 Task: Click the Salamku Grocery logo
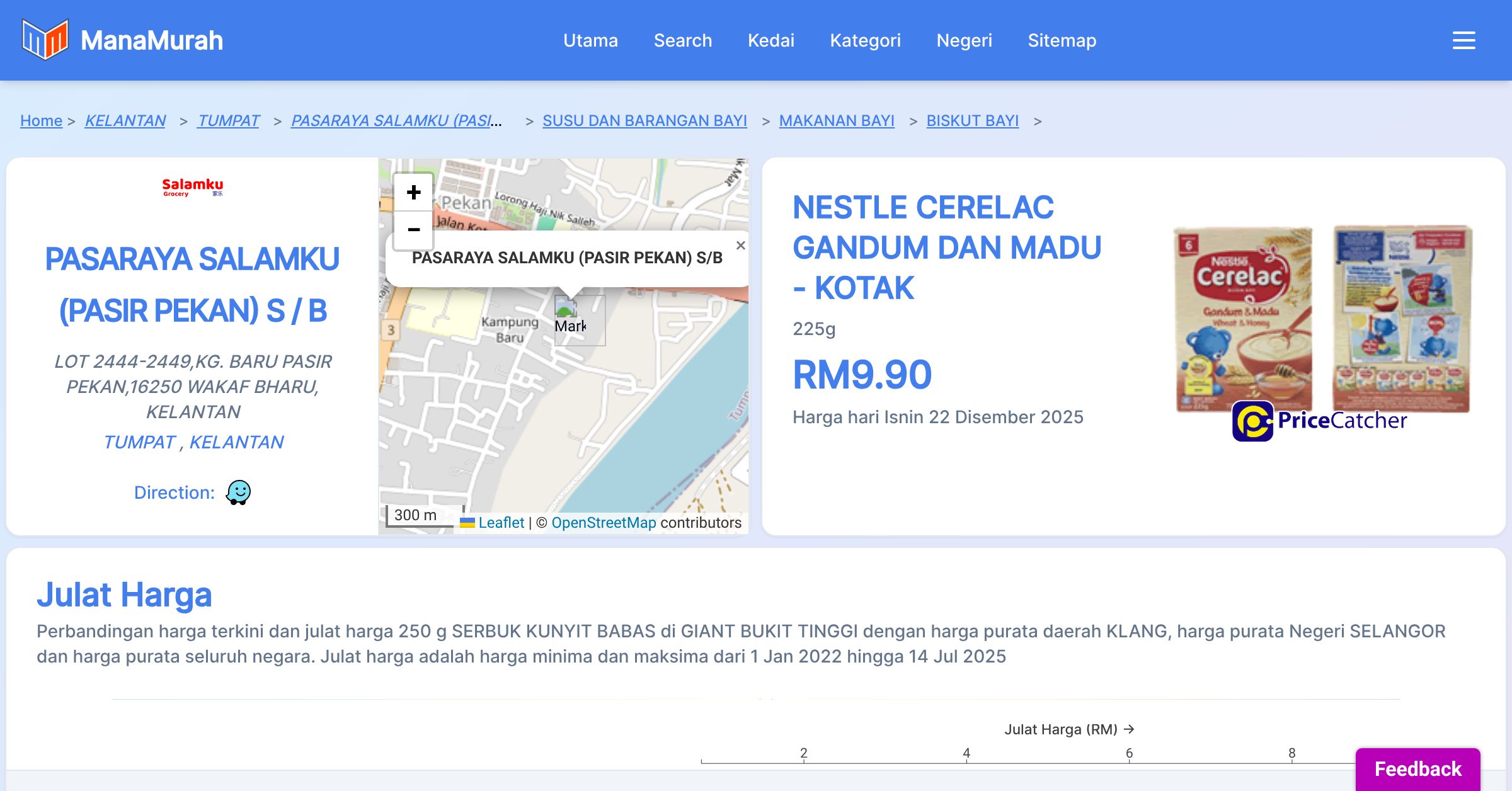coord(192,187)
